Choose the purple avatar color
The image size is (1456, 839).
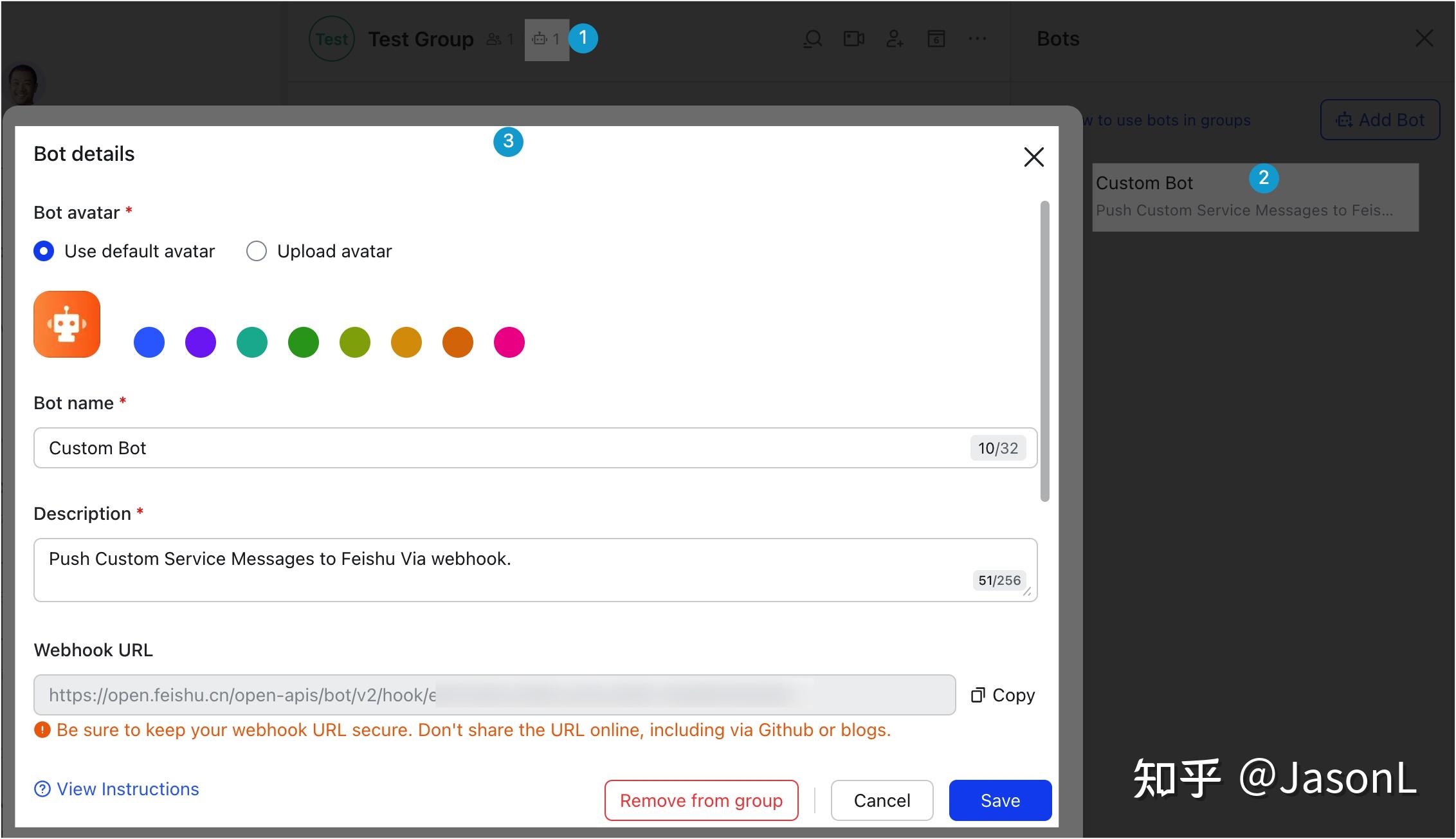click(201, 342)
